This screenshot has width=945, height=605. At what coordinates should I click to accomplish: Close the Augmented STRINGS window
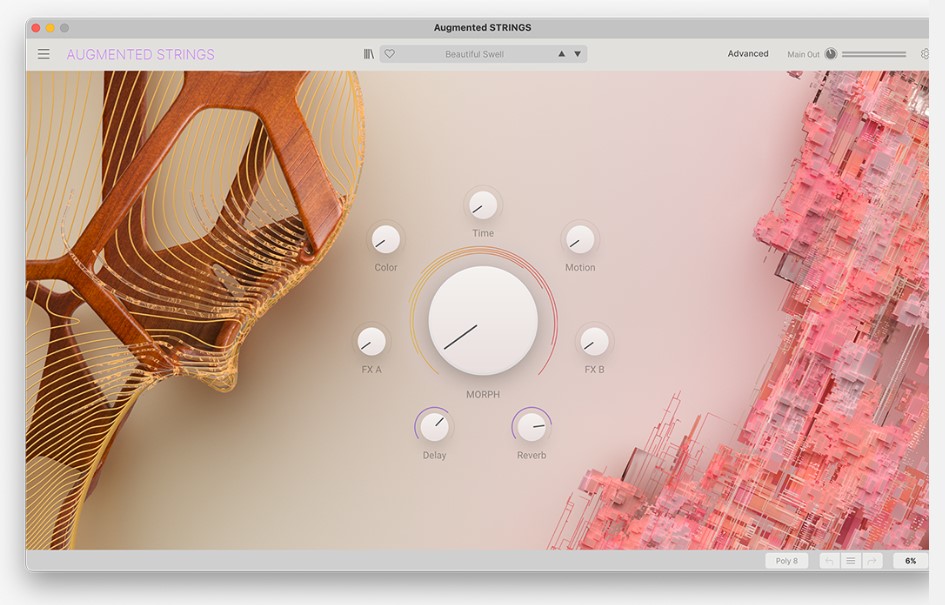coord(36,28)
